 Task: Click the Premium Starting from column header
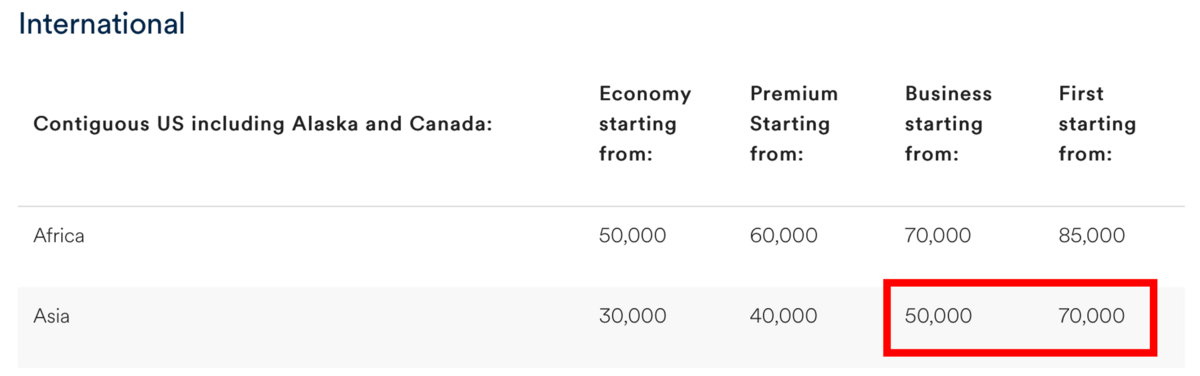pos(794,125)
